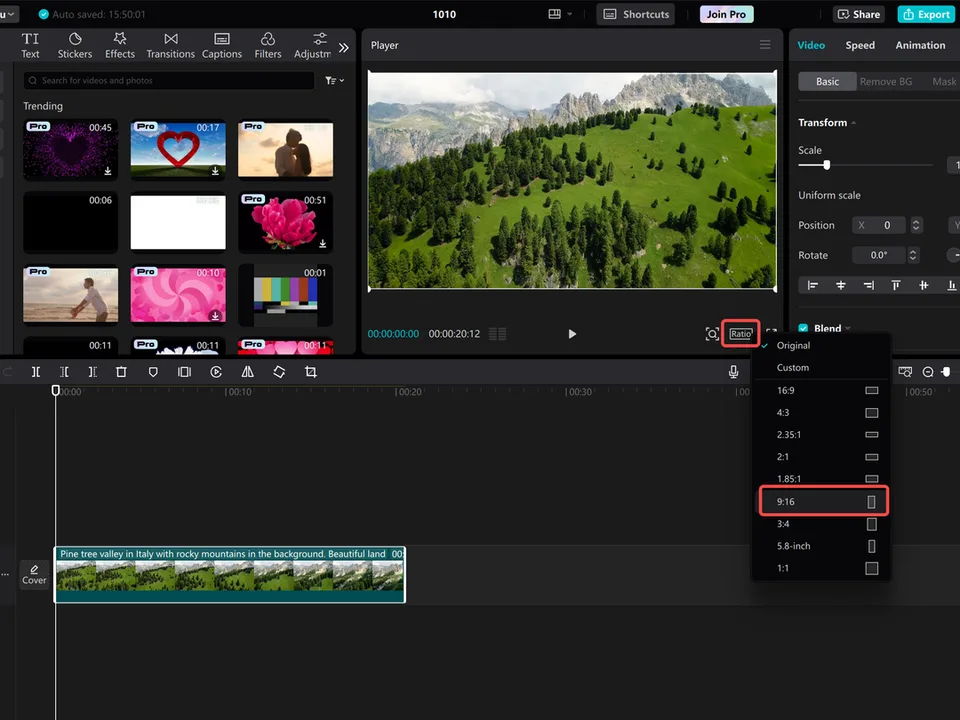Image resolution: width=960 pixels, height=720 pixels.
Task: Open the layout dropdown in top bar
Action: click(x=560, y=14)
